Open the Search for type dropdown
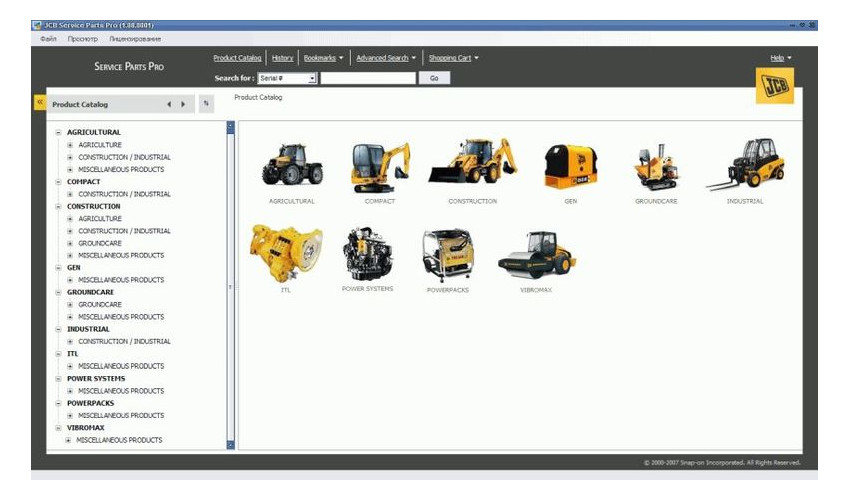The image size is (849, 500). 312,79
